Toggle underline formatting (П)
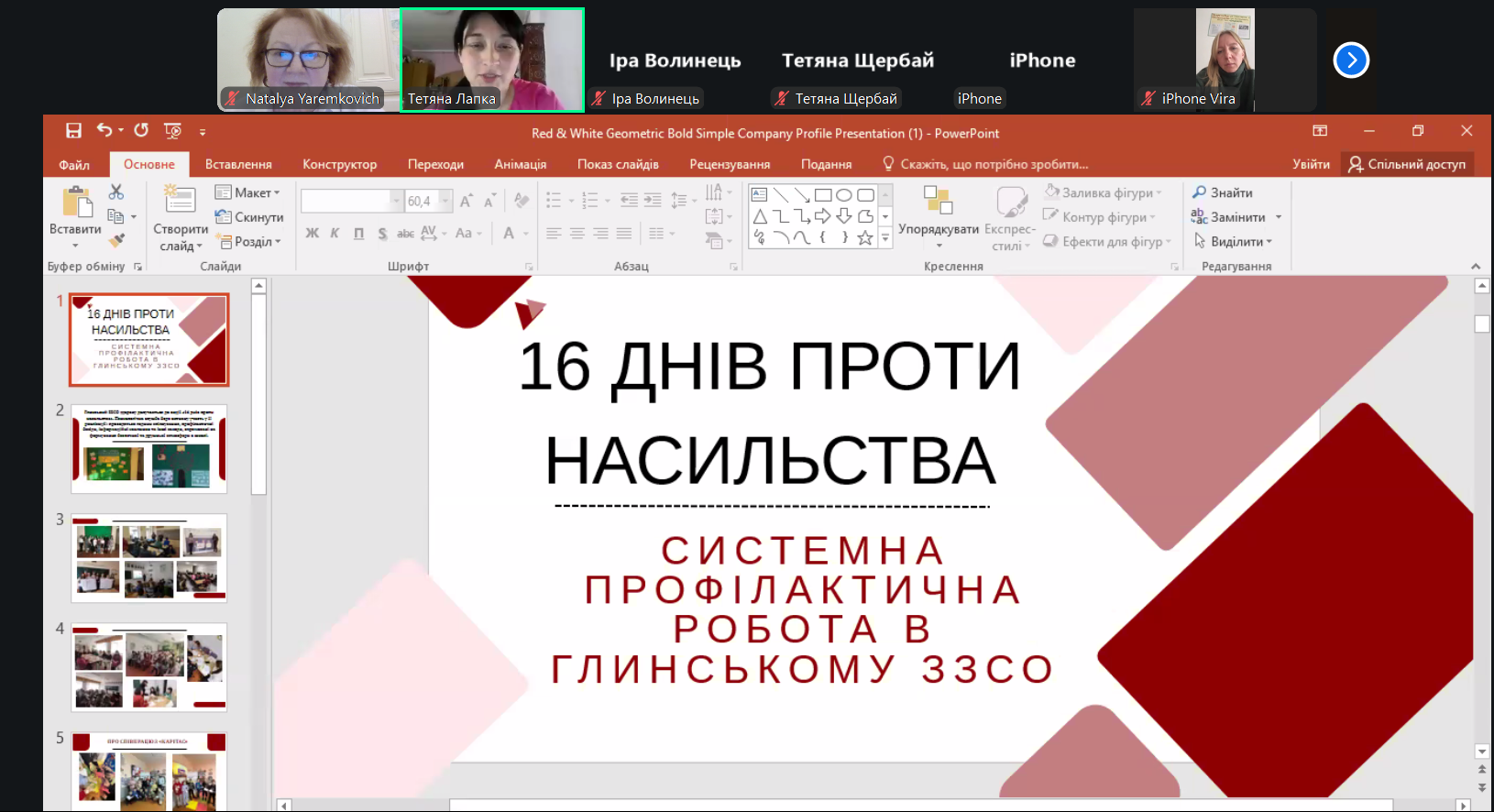 [358, 234]
